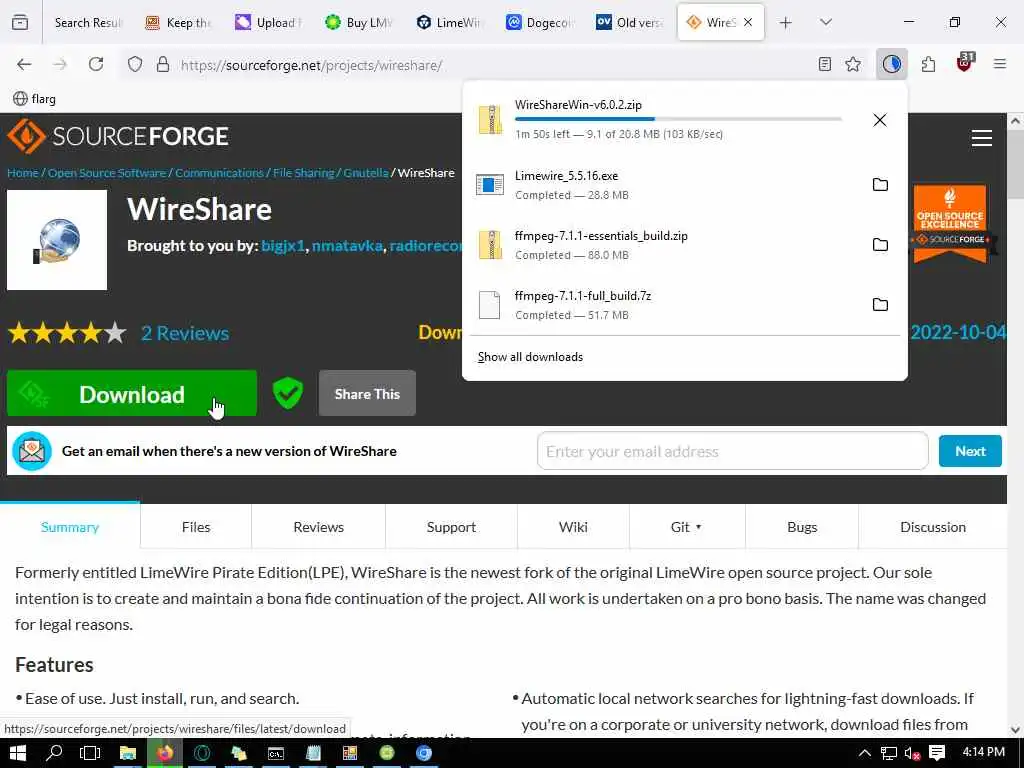The image size is (1024, 768).
Task: Open the Gnutella breadcrumb
Action: click(366, 173)
